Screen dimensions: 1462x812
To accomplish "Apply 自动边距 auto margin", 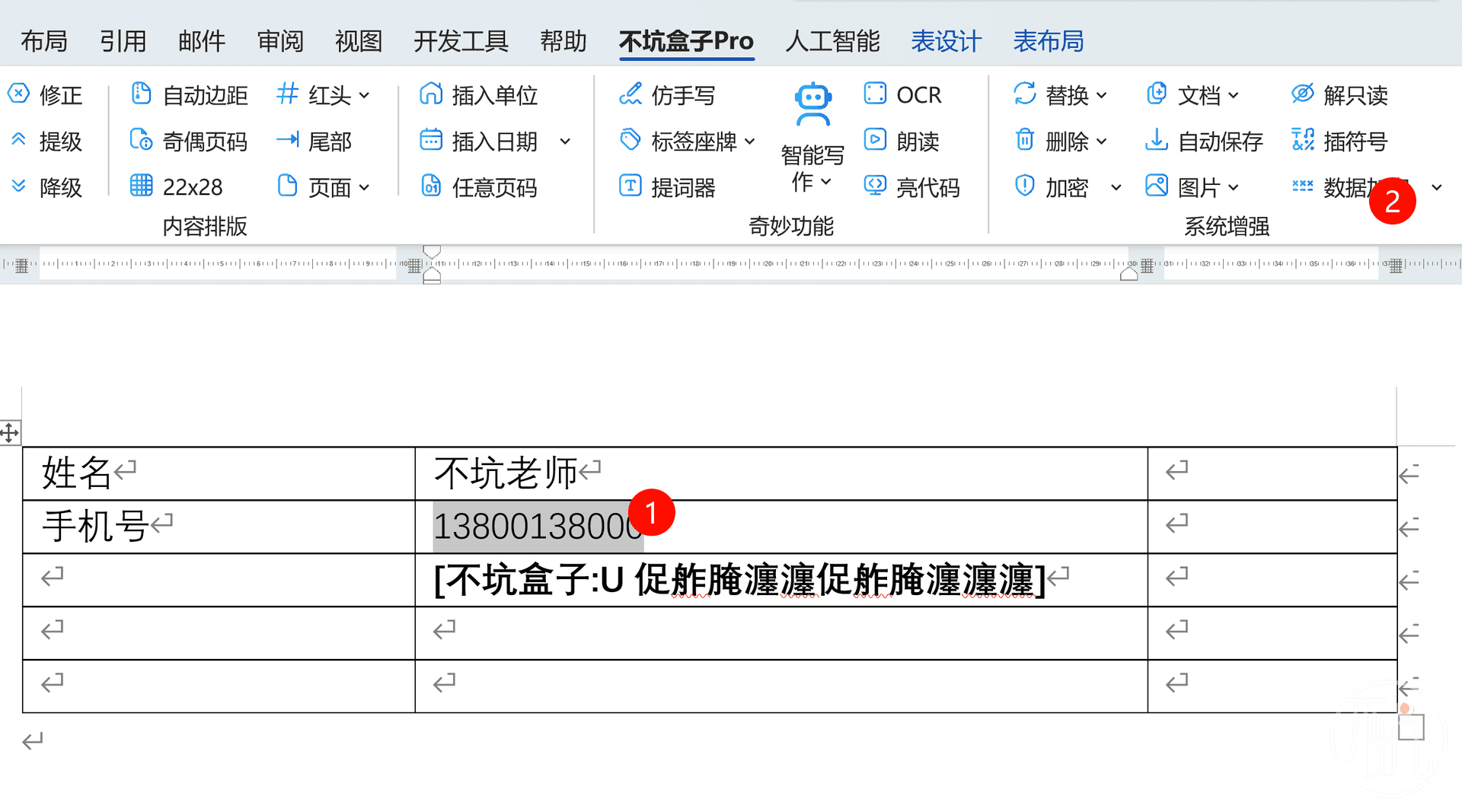I will tap(190, 95).
